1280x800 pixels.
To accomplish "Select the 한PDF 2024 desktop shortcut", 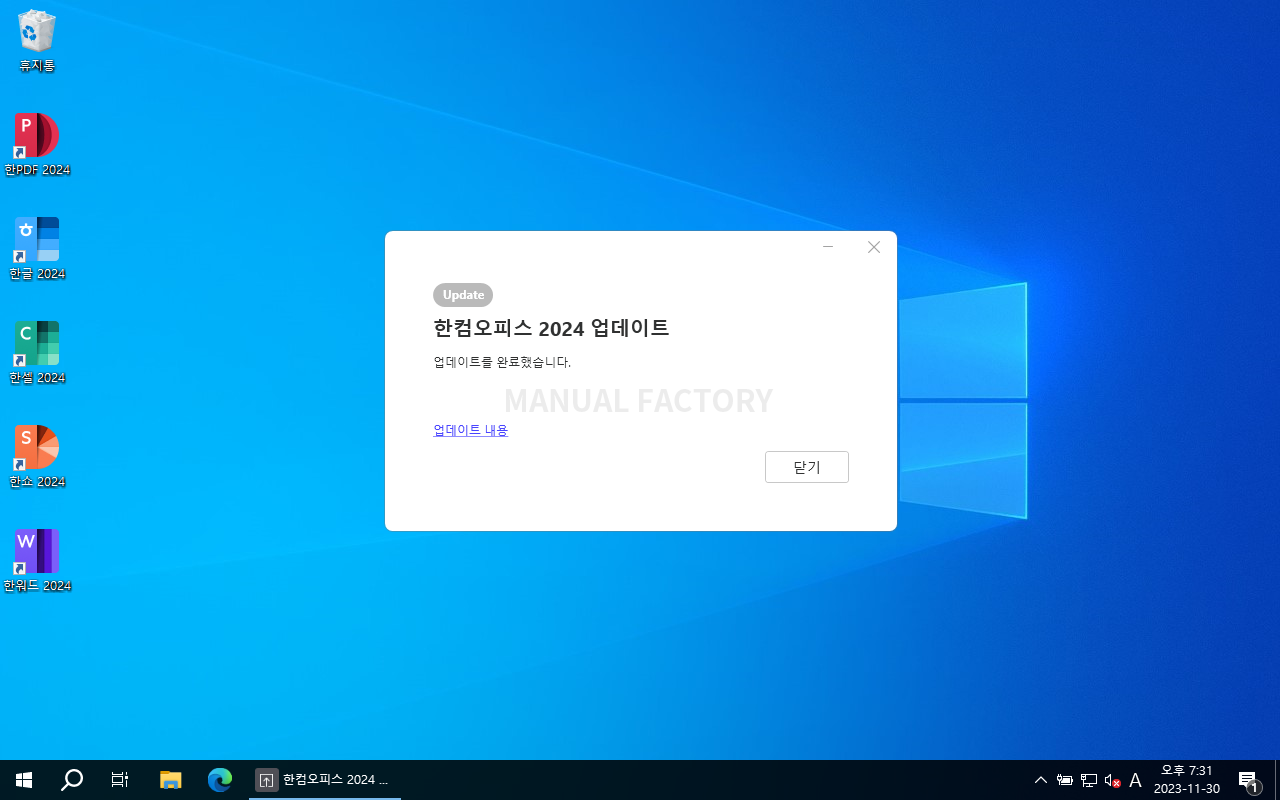I will (37, 145).
